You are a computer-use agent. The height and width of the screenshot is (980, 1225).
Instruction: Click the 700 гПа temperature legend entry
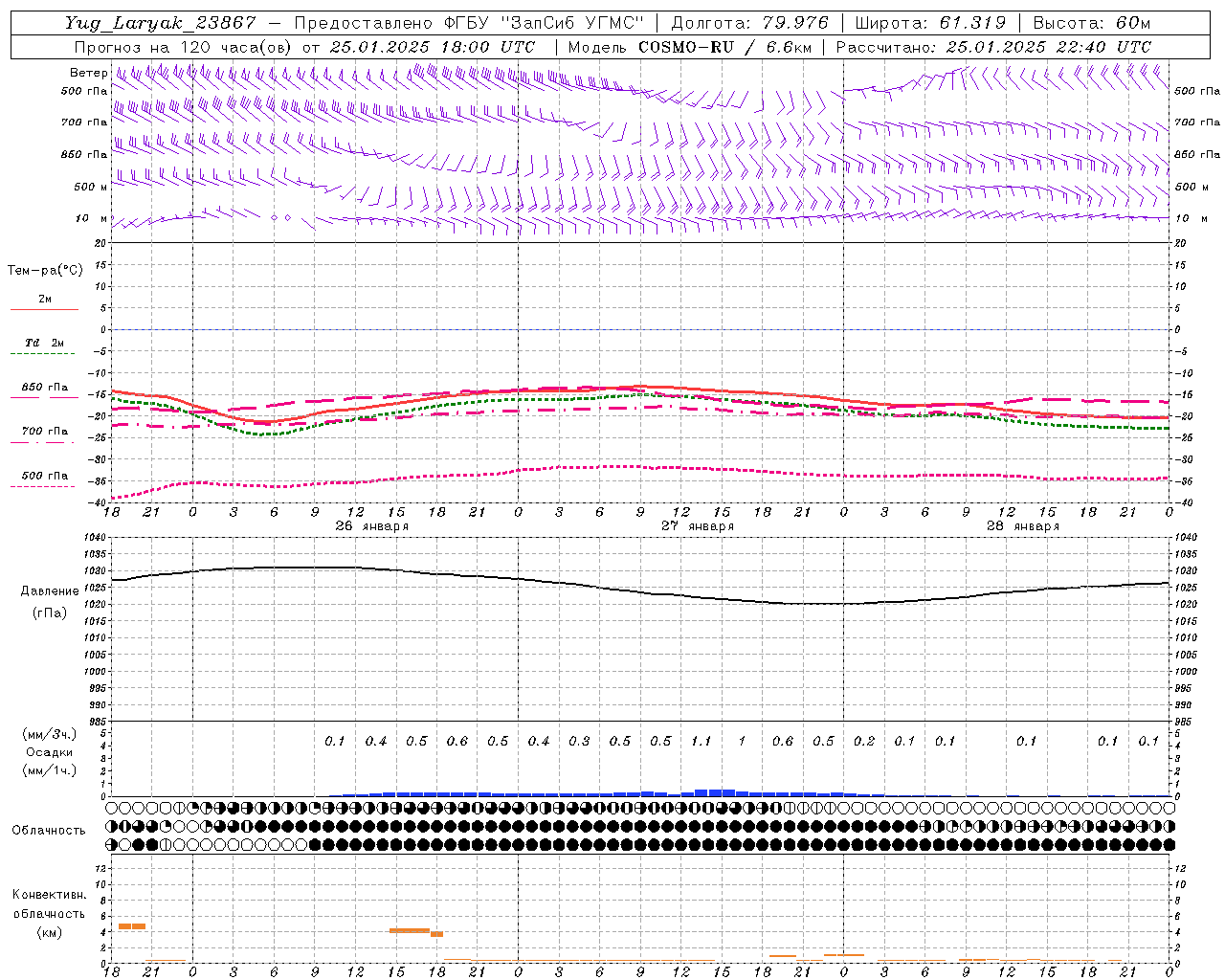45,432
